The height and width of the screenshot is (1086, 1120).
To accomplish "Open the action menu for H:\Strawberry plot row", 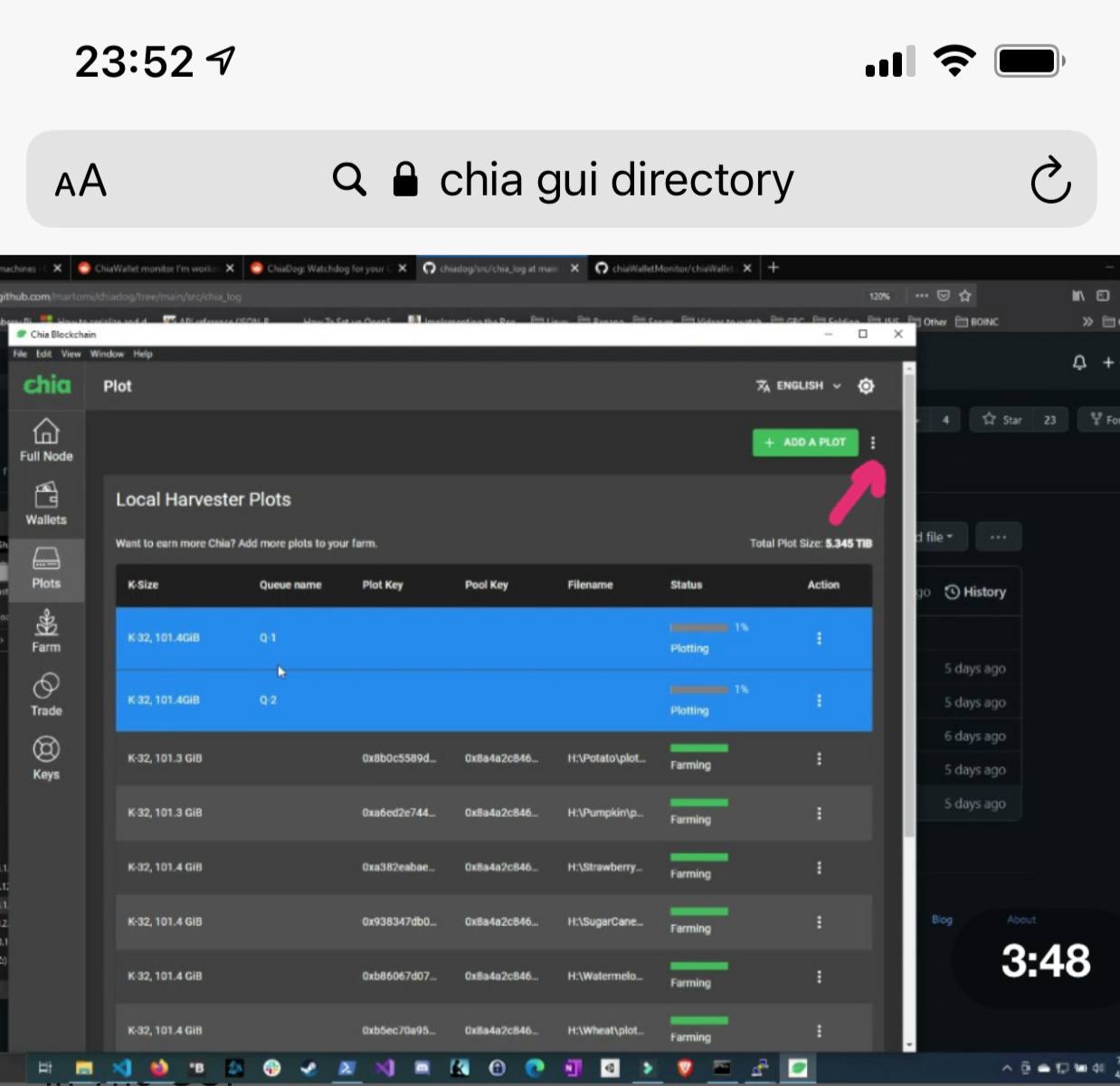I will pos(819,867).
